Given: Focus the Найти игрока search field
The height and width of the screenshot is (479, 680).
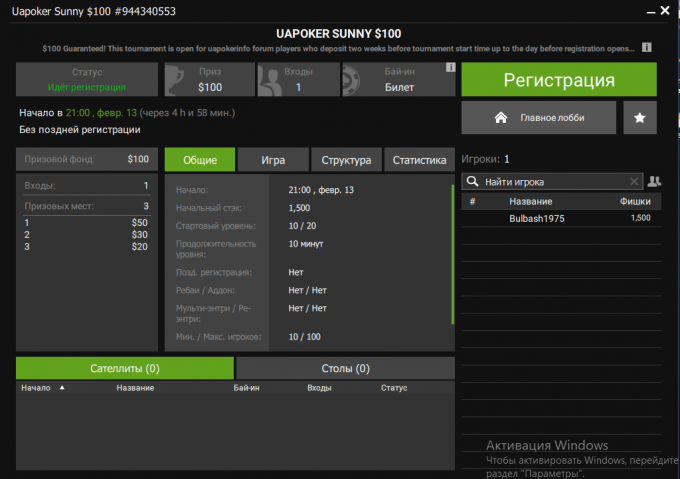Looking at the screenshot, I should pyautogui.click(x=552, y=182).
